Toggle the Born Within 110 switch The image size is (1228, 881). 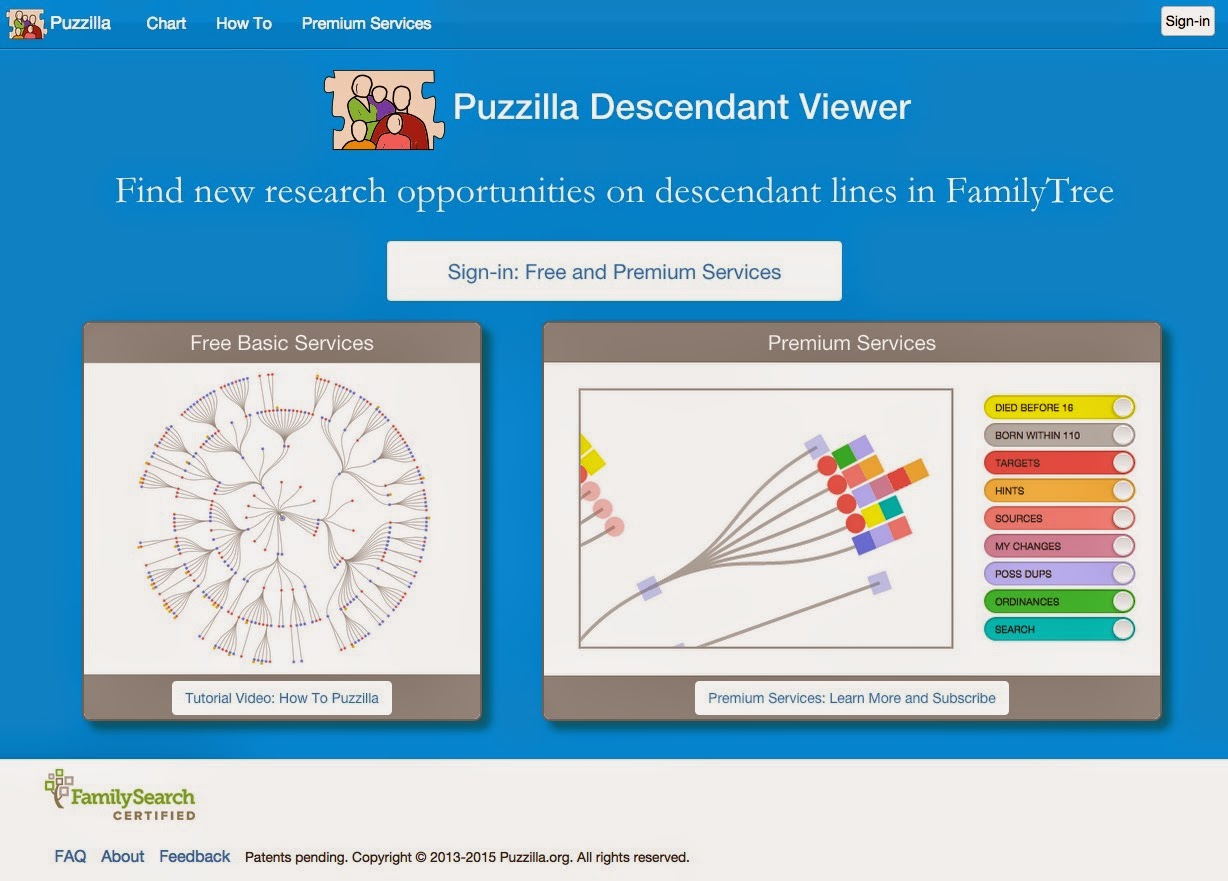(x=1060, y=435)
